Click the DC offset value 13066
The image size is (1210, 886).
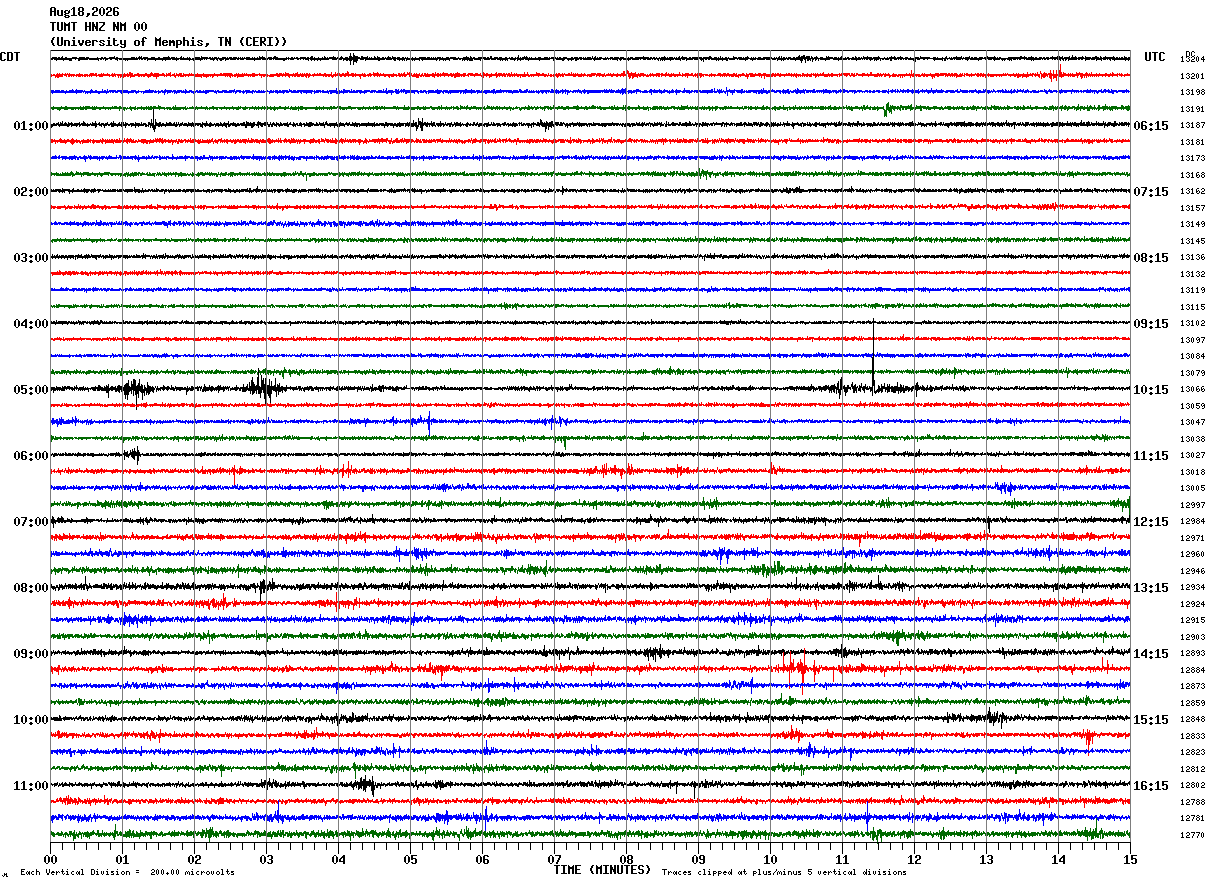(x=1193, y=390)
